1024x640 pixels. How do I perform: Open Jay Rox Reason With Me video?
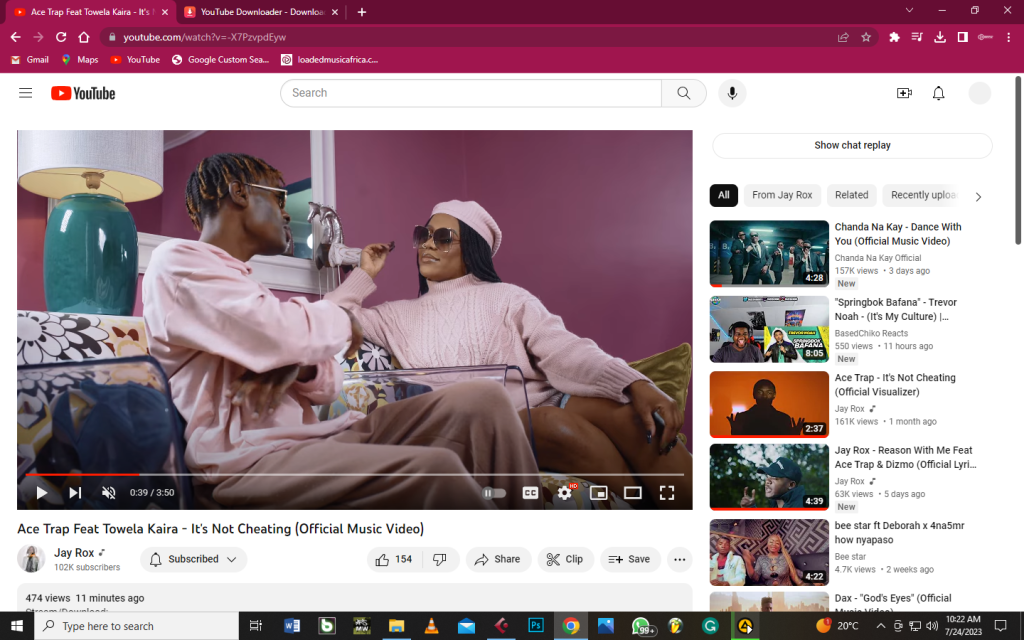905,457
